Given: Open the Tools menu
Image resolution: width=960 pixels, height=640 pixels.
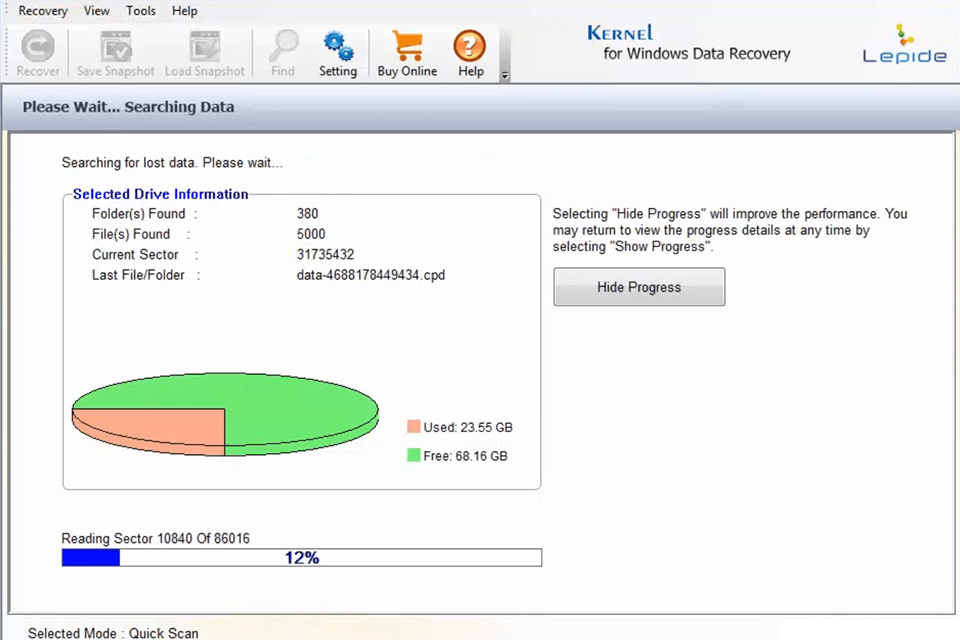Looking at the screenshot, I should [x=140, y=11].
